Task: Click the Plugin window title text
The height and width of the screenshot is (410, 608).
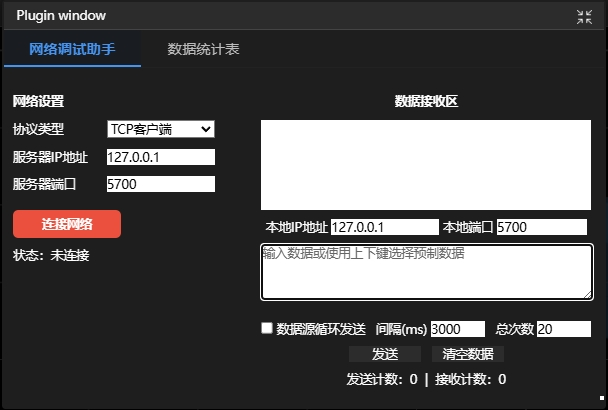Action: [61, 16]
